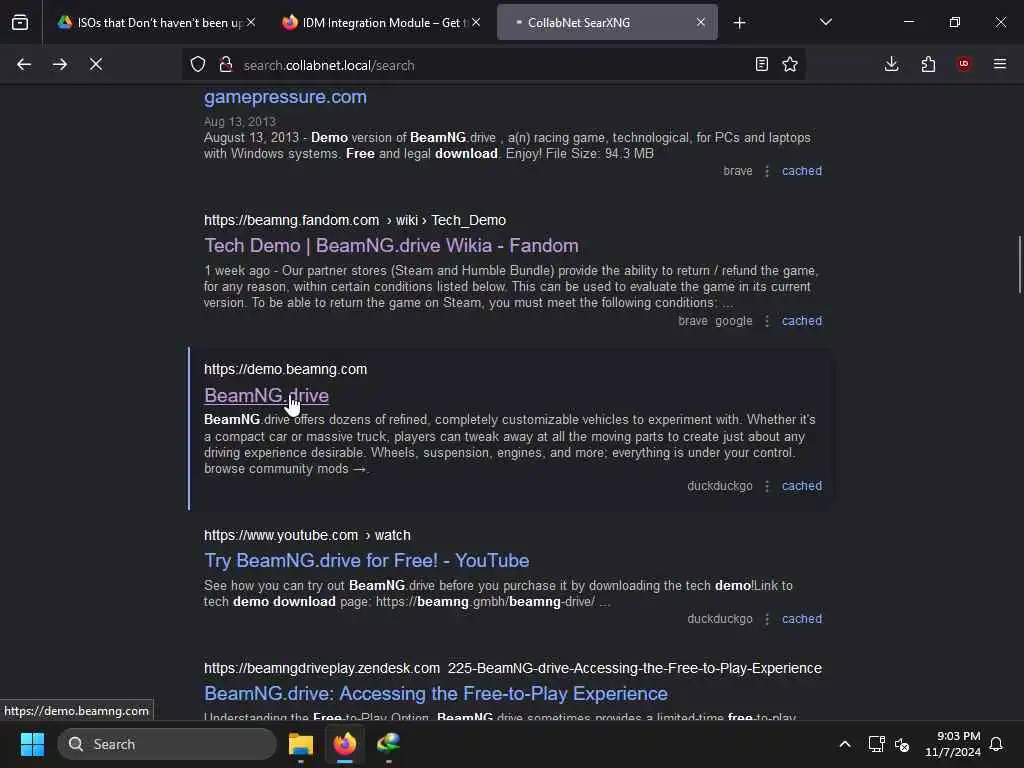Close the ISOs Google Drive tab
This screenshot has width=1024, height=768.
[x=251, y=22]
